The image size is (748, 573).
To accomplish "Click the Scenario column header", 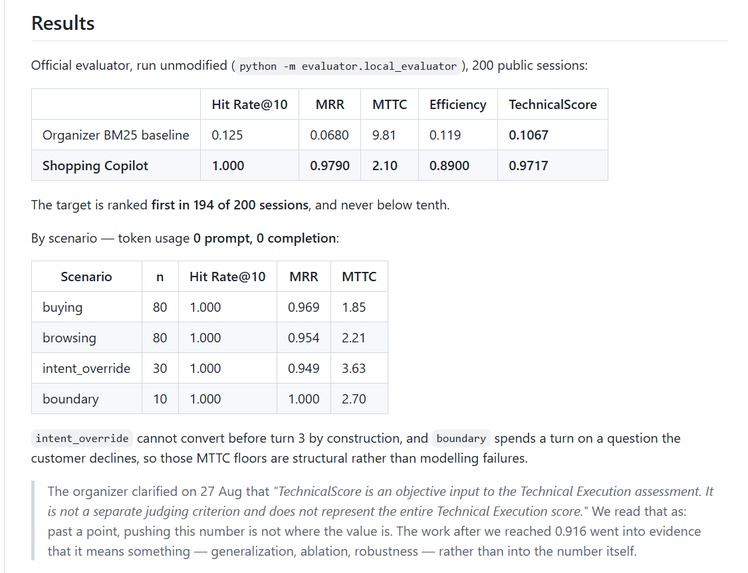I will 86,277.
